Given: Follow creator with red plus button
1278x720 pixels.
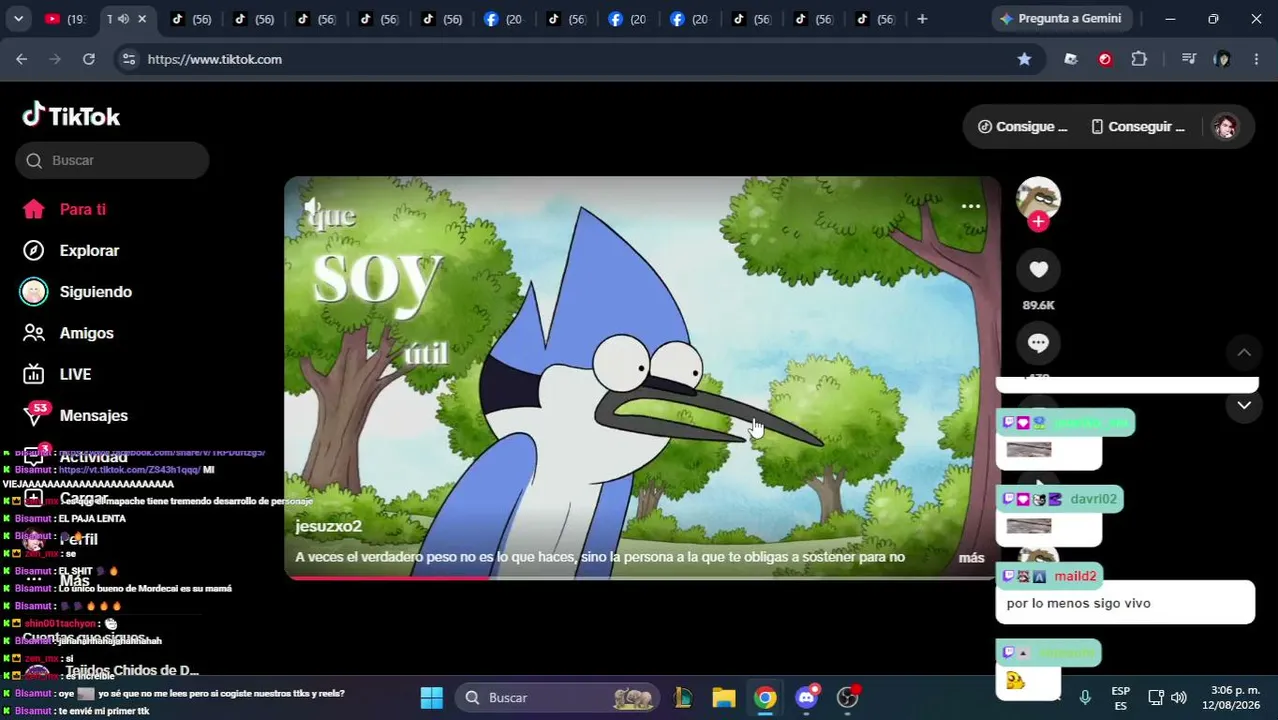Looking at the screenshot, I should coord(1038,222).
